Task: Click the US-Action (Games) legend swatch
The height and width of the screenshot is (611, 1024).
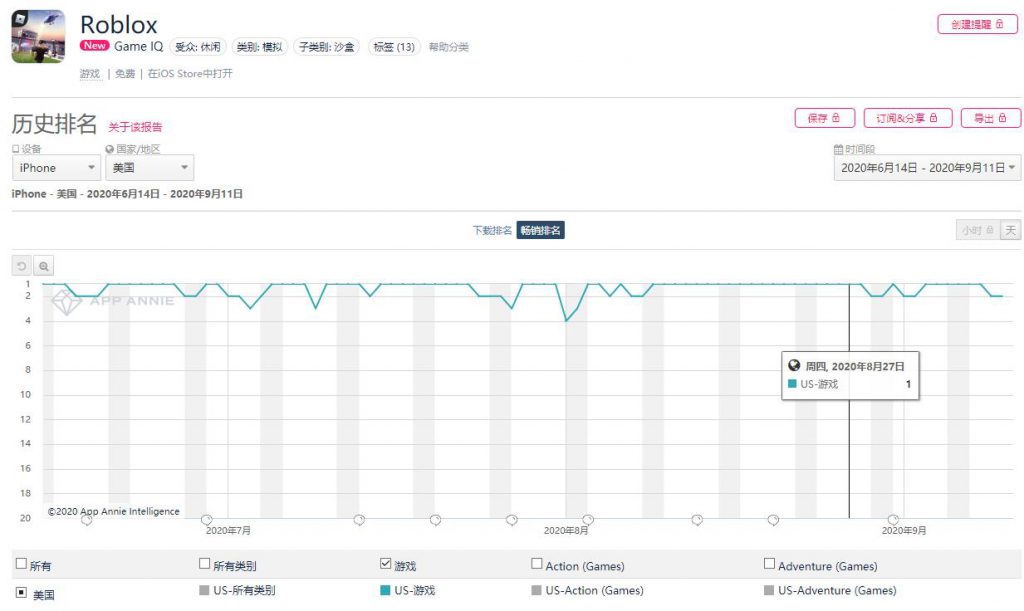Action: point(537,590)
